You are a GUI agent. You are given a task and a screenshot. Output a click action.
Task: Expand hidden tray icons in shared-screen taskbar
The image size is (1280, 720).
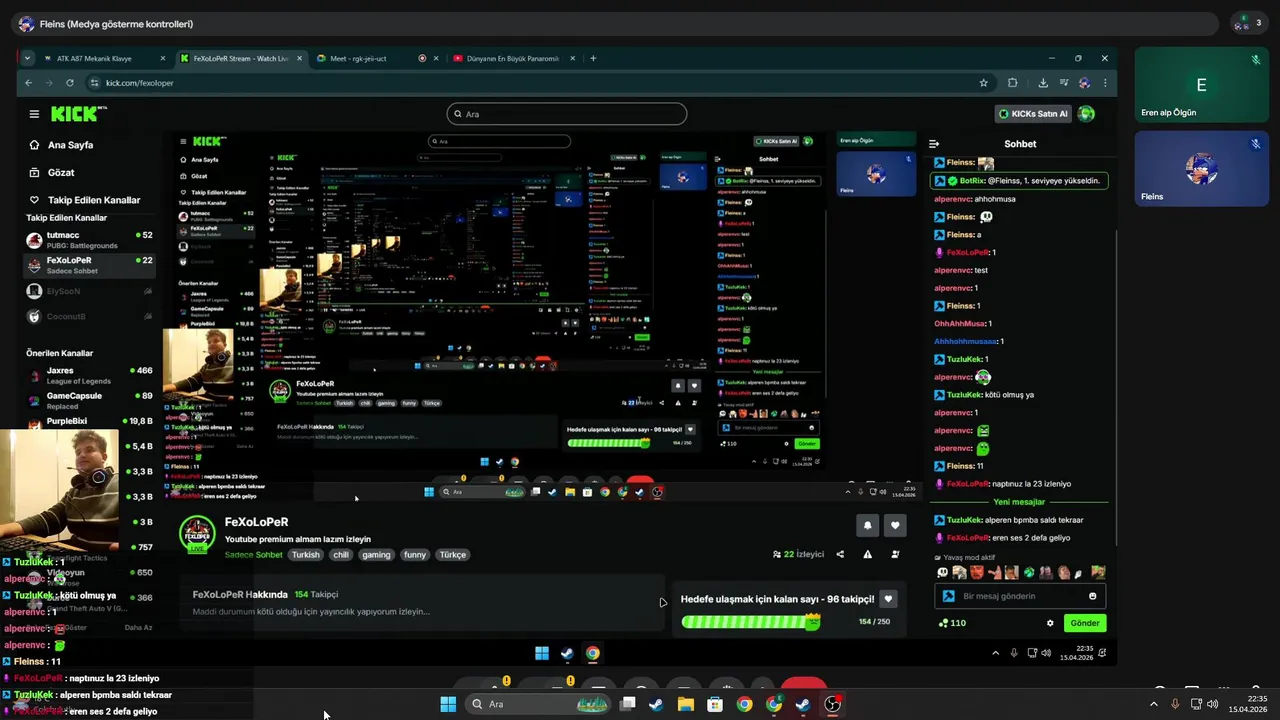tap(995, 653)
